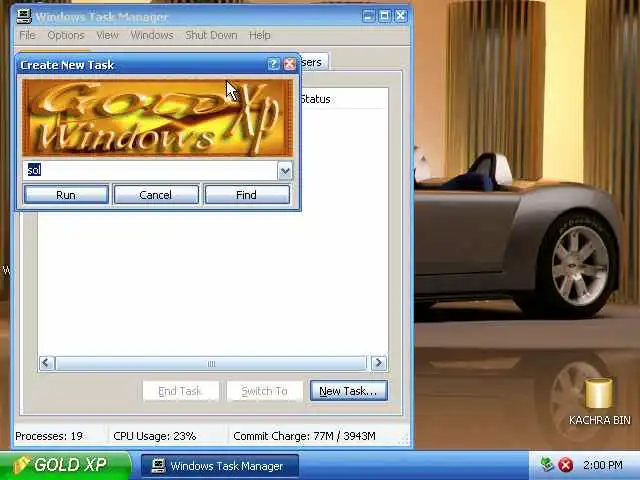Close the Create New Task dialog

tap(289, 64)
